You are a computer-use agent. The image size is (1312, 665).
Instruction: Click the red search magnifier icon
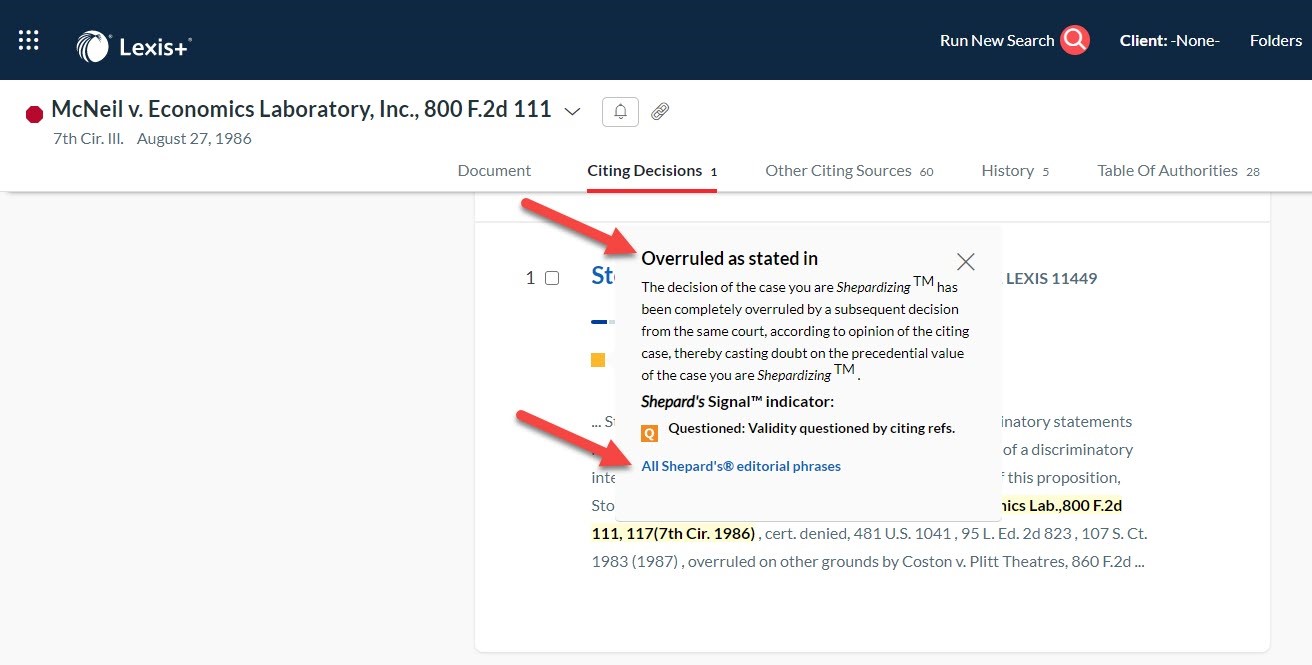(x=1075, y=40)
